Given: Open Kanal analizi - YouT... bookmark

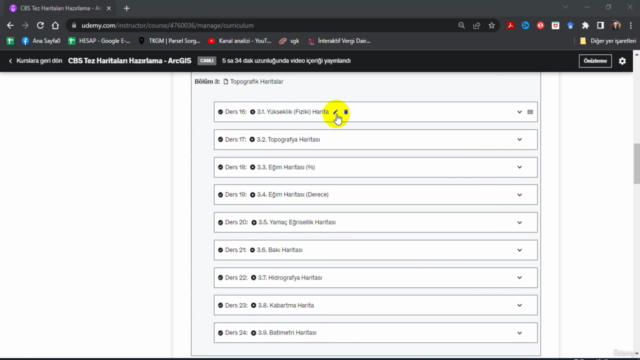Looking at the screenshot, I should 240,41.
